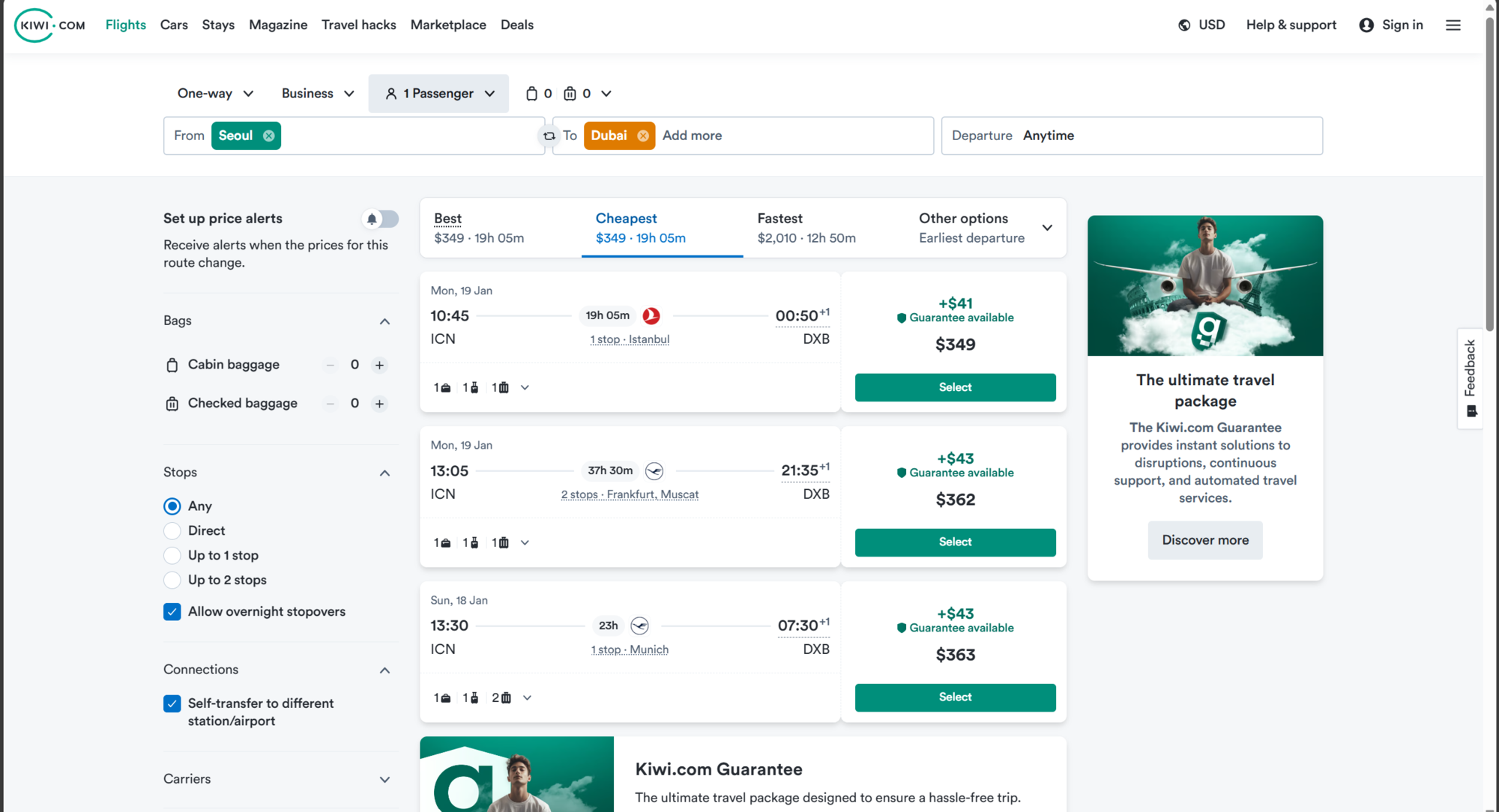This screenshot has width=1499, height=812.
Task: Click the Sign in user avatar icon
Action: [1366, 25]
